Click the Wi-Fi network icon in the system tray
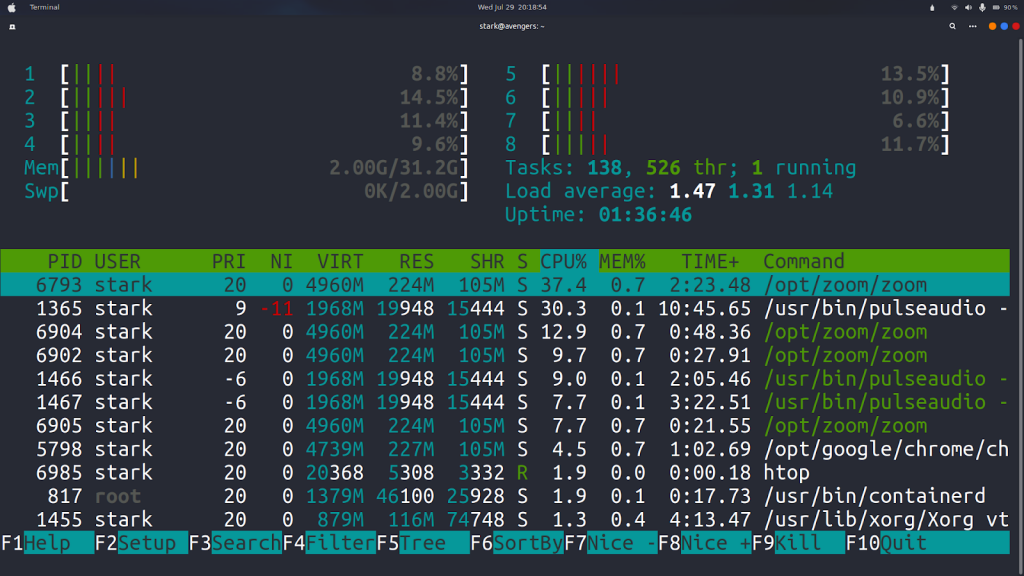Screen dimensions: 1024x576 coord(954,8)
